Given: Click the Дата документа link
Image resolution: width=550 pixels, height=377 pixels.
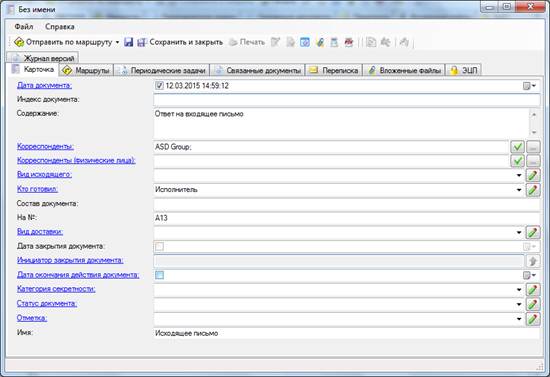Looking at the screenshot, I should coord(45,85).
